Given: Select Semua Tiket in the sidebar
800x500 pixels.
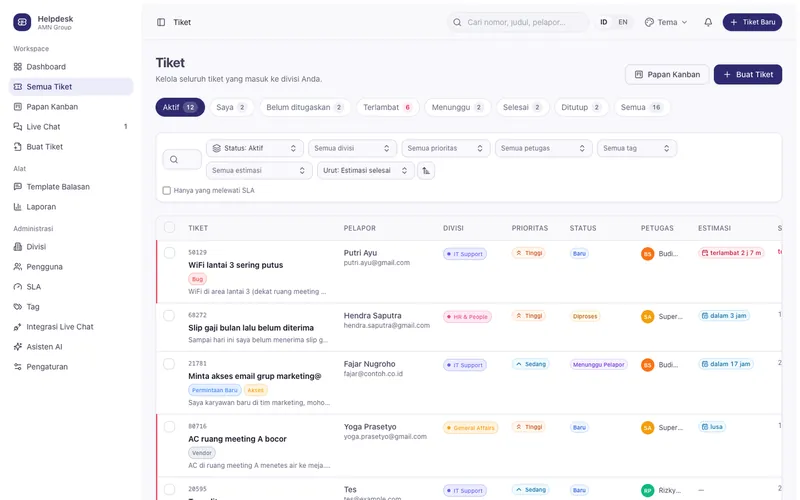Looking at the screenshot, I should click(x=71, y=87).
